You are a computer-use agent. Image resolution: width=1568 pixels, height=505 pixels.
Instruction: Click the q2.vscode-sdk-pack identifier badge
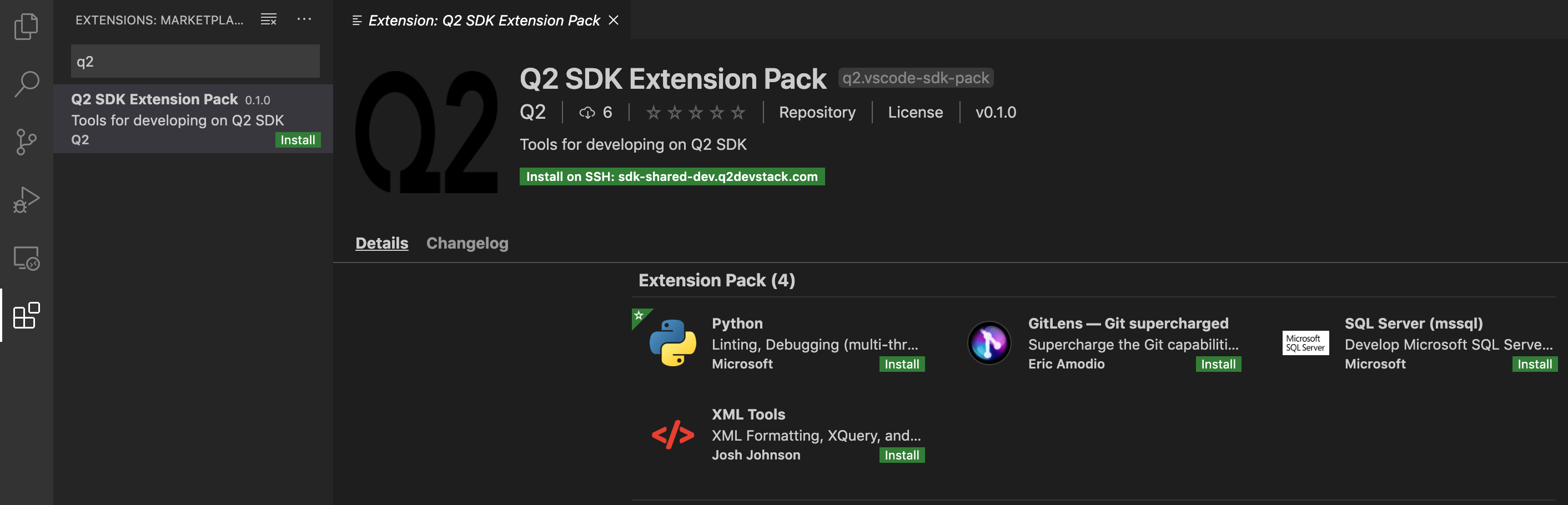coord(916,78)
